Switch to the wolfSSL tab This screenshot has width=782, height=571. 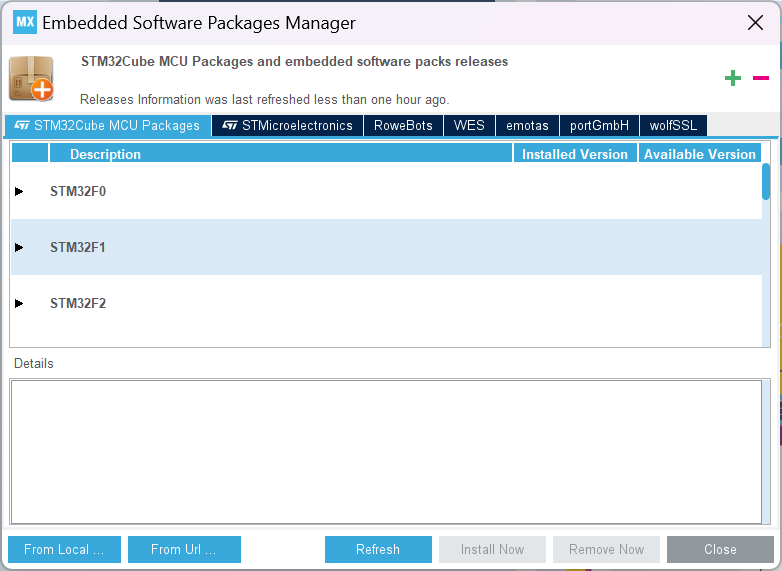click(673, 125)
